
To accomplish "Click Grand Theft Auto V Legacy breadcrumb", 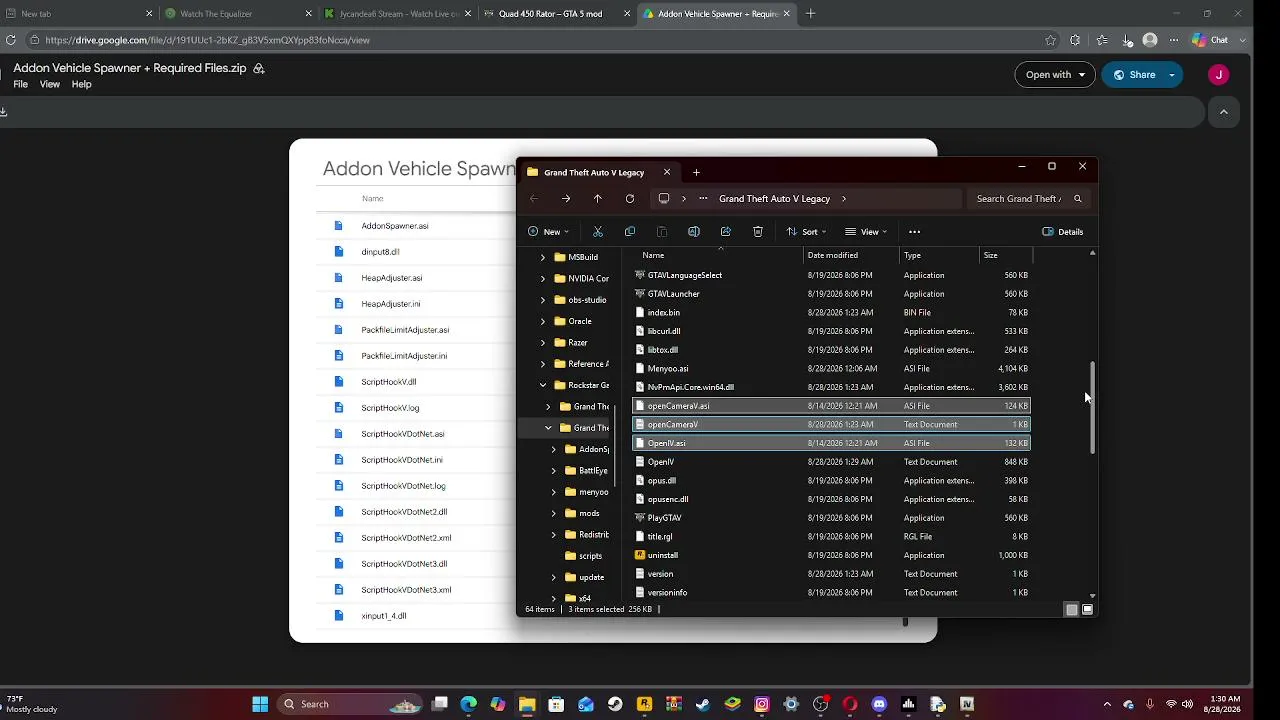I will coord(774,198).
